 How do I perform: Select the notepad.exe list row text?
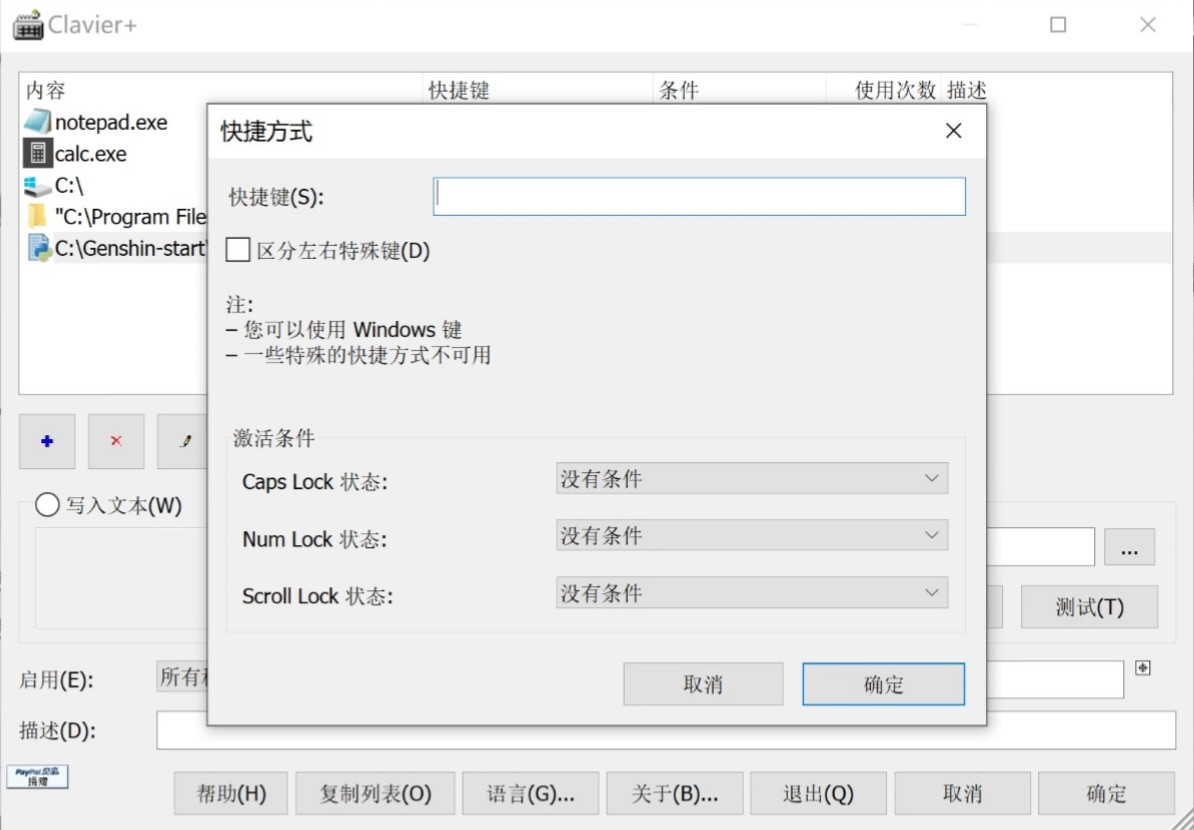(x=111, y=123)
